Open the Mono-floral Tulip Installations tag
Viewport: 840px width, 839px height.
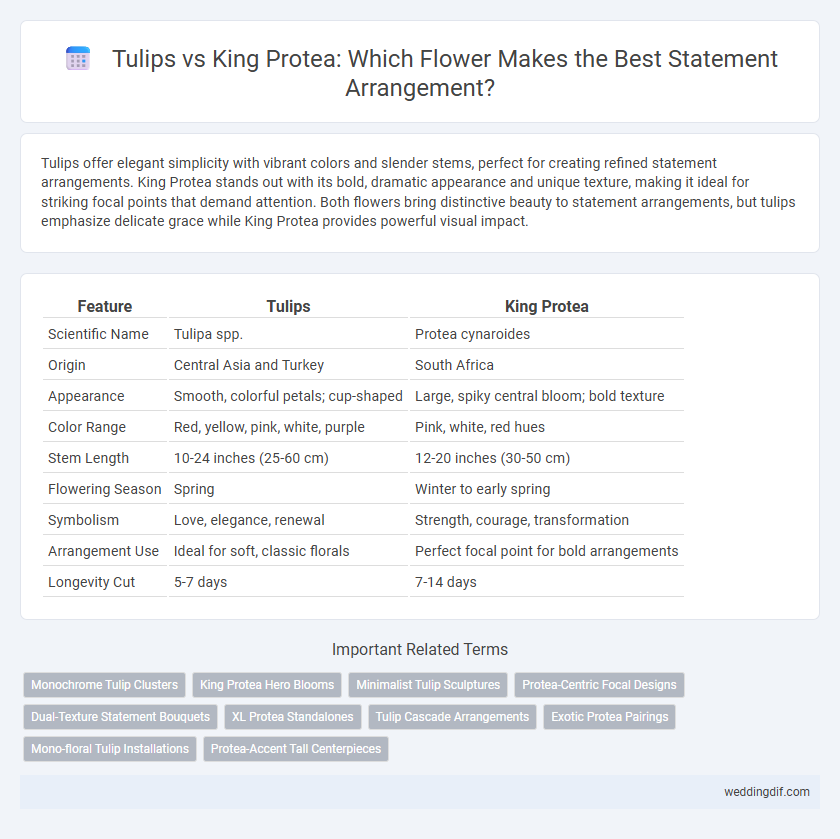pos(110,749)
